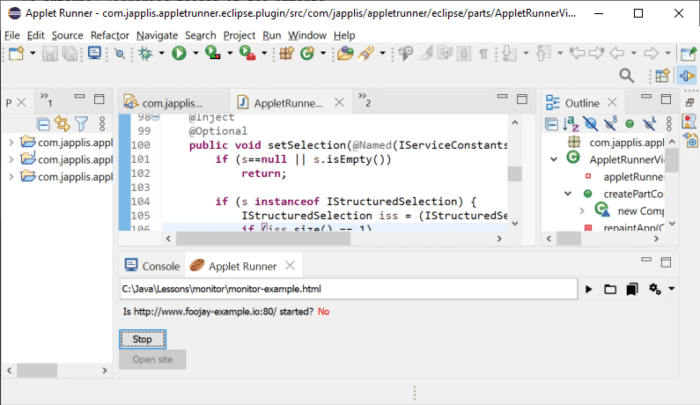Click the Save All toolbar icon
The width and height of the screenshot is (700, 405).
coord(70,54)
